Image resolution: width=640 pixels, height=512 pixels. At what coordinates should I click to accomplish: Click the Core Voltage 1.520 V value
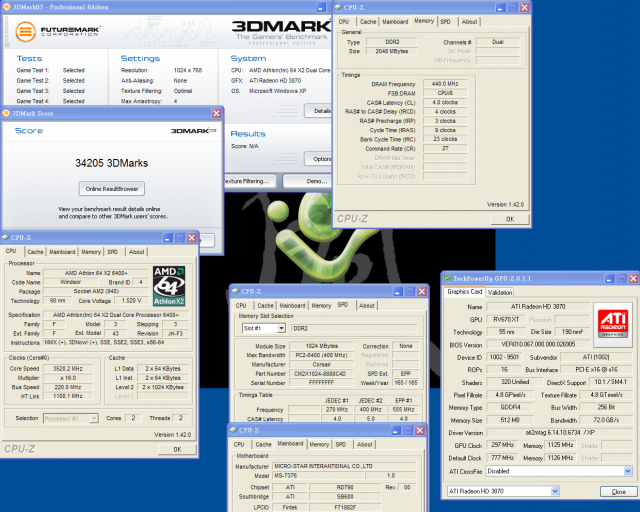tap(132, 301)
